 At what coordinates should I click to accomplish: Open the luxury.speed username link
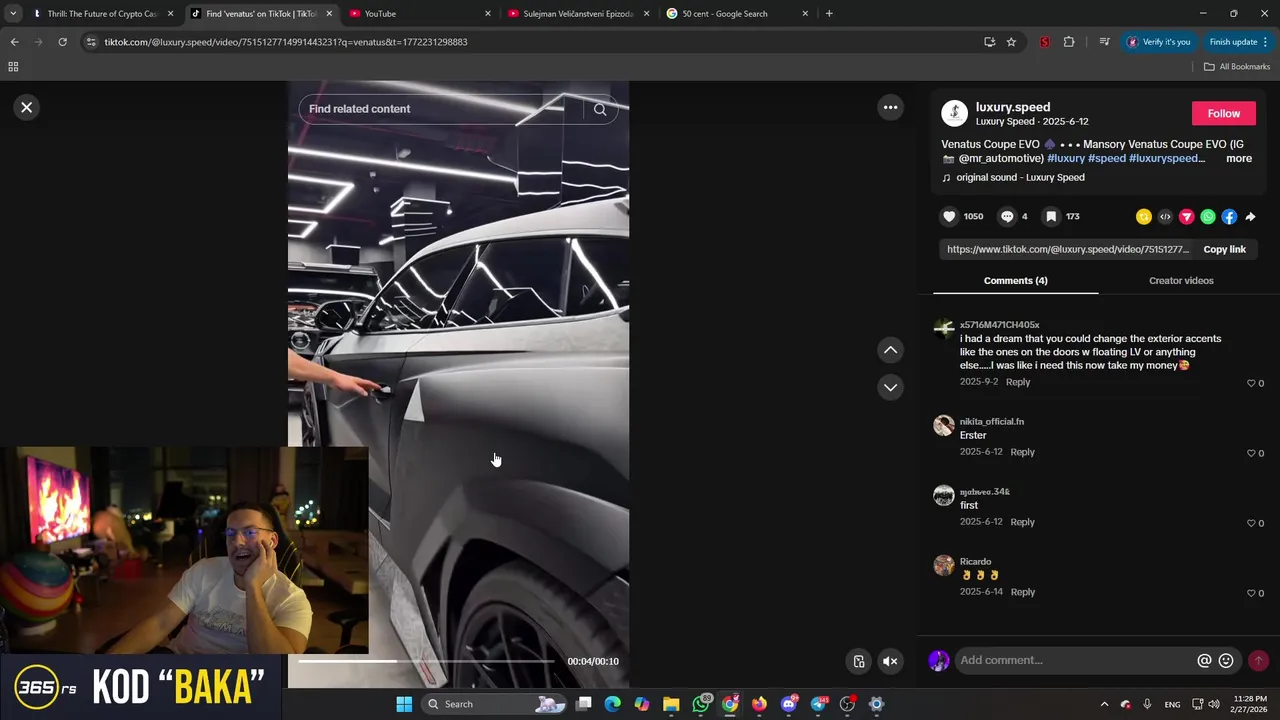pos(1013,107)
